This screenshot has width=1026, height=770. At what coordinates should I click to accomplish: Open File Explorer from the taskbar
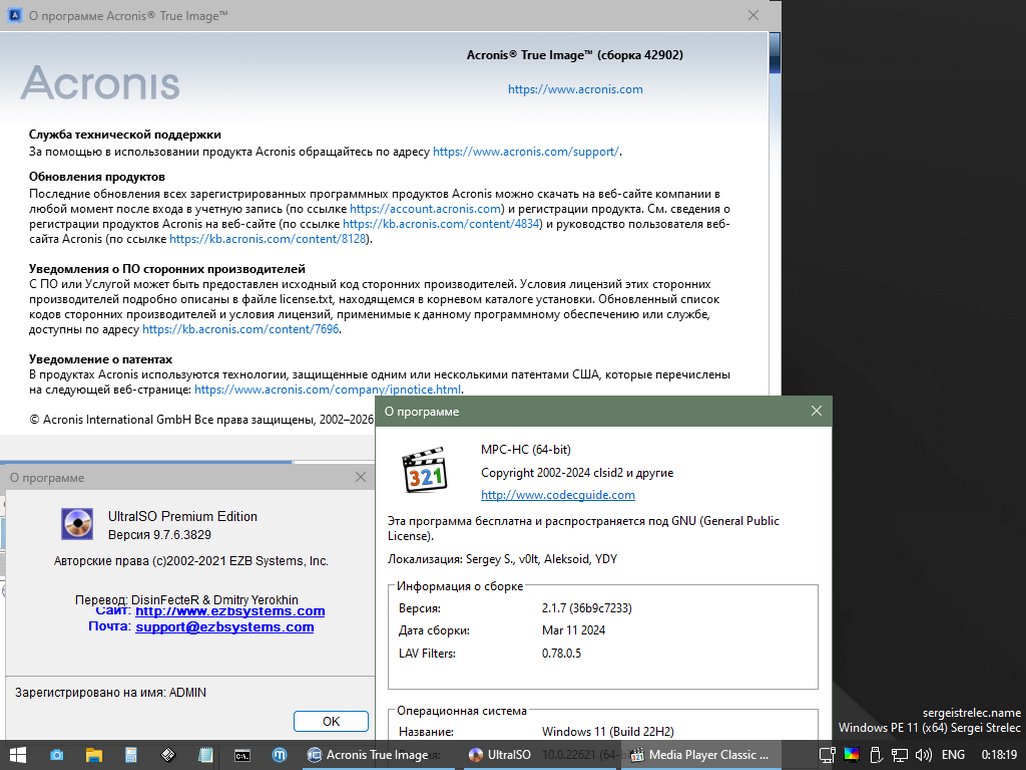(x=94, y=755)
